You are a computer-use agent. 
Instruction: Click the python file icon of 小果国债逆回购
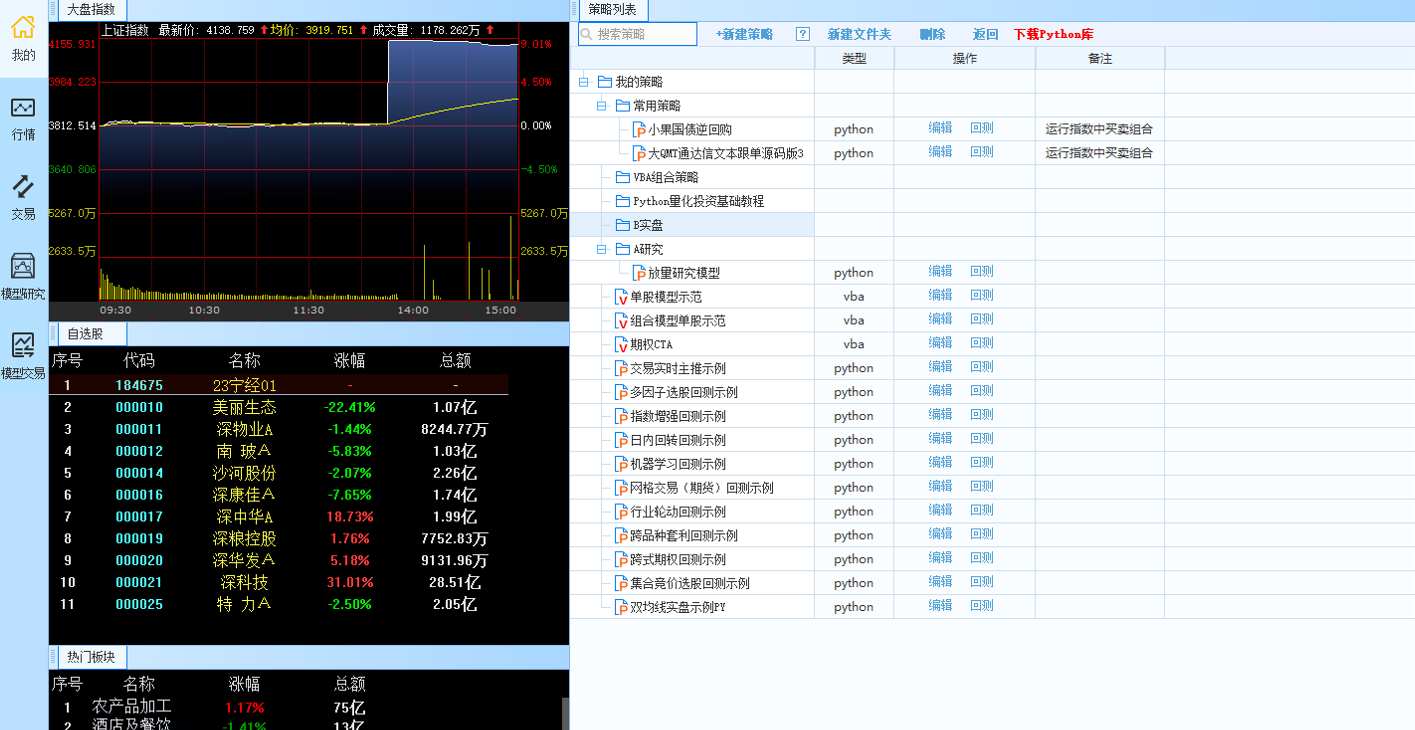tap(639, 129)
